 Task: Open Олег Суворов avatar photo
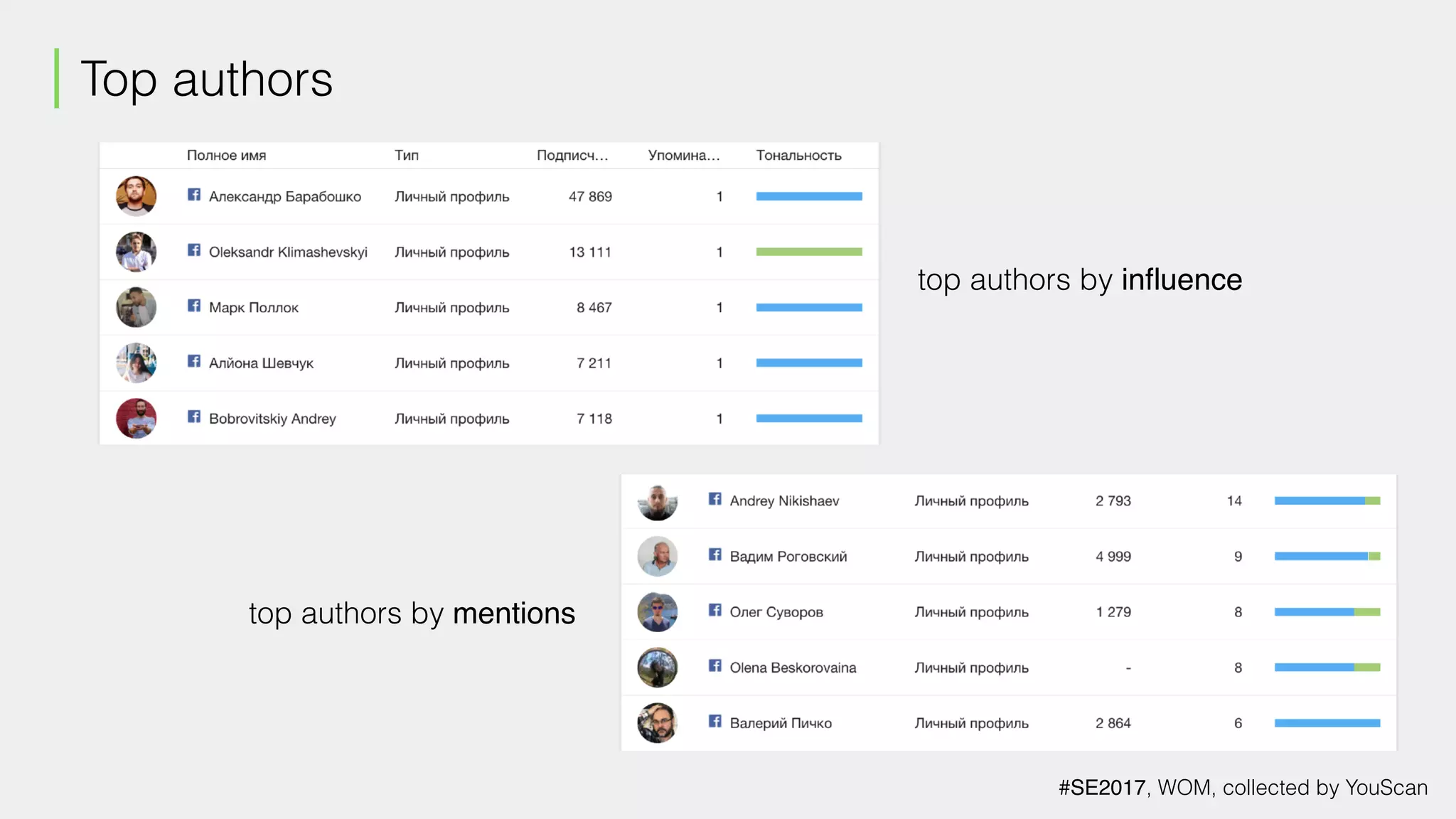(x=658, y=612)
